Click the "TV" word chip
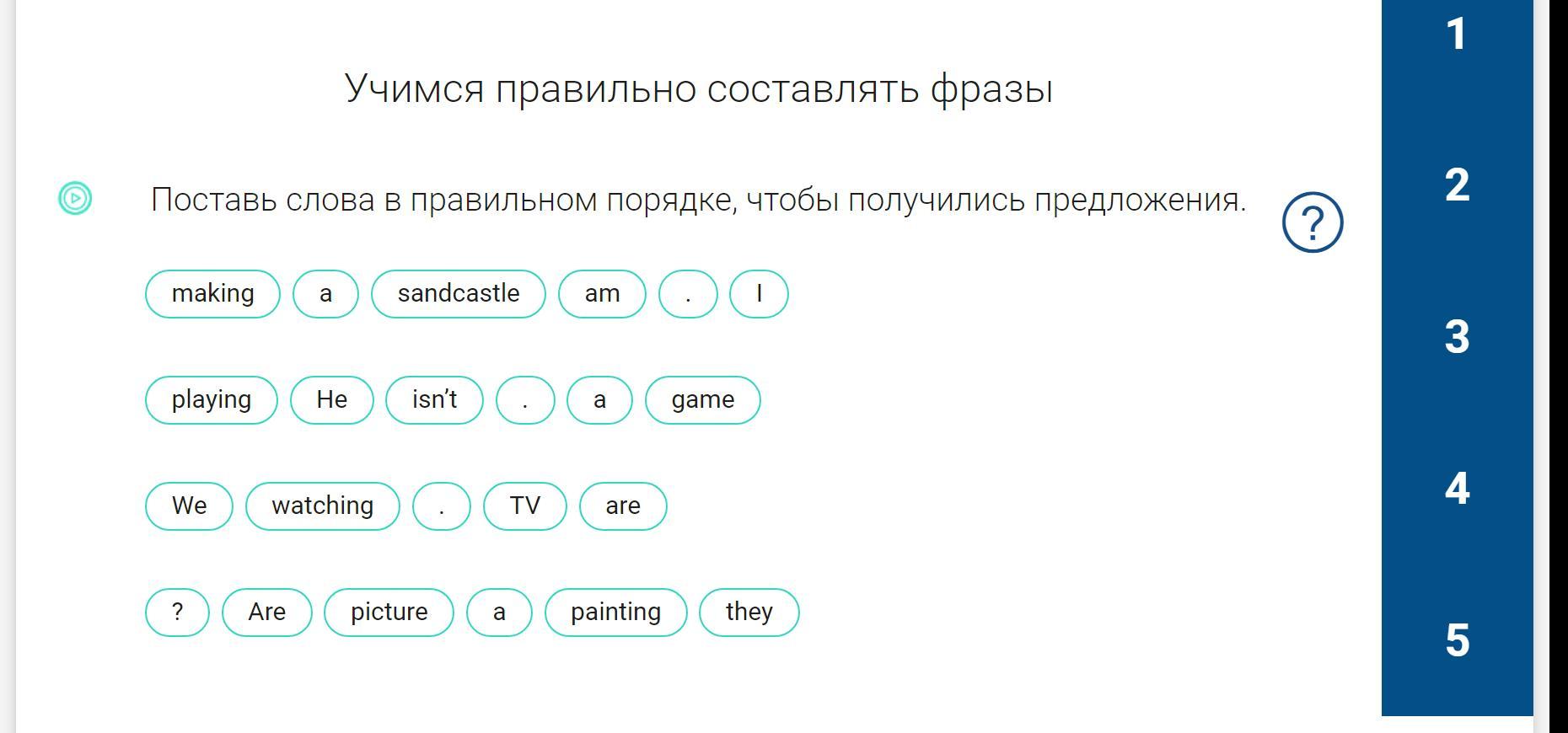The height and width of the screenshot is (733, 1568). (x=524, y=506)
